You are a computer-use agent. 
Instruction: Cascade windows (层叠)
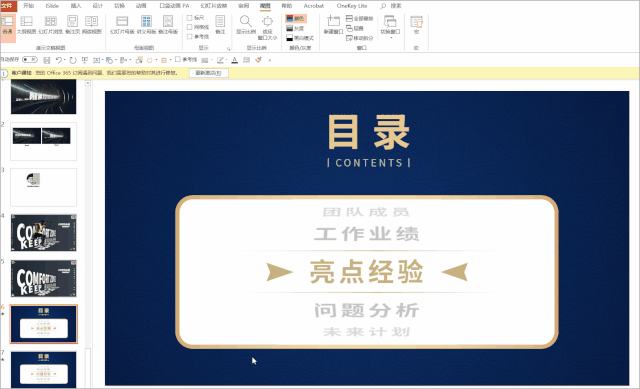[355, 28]
